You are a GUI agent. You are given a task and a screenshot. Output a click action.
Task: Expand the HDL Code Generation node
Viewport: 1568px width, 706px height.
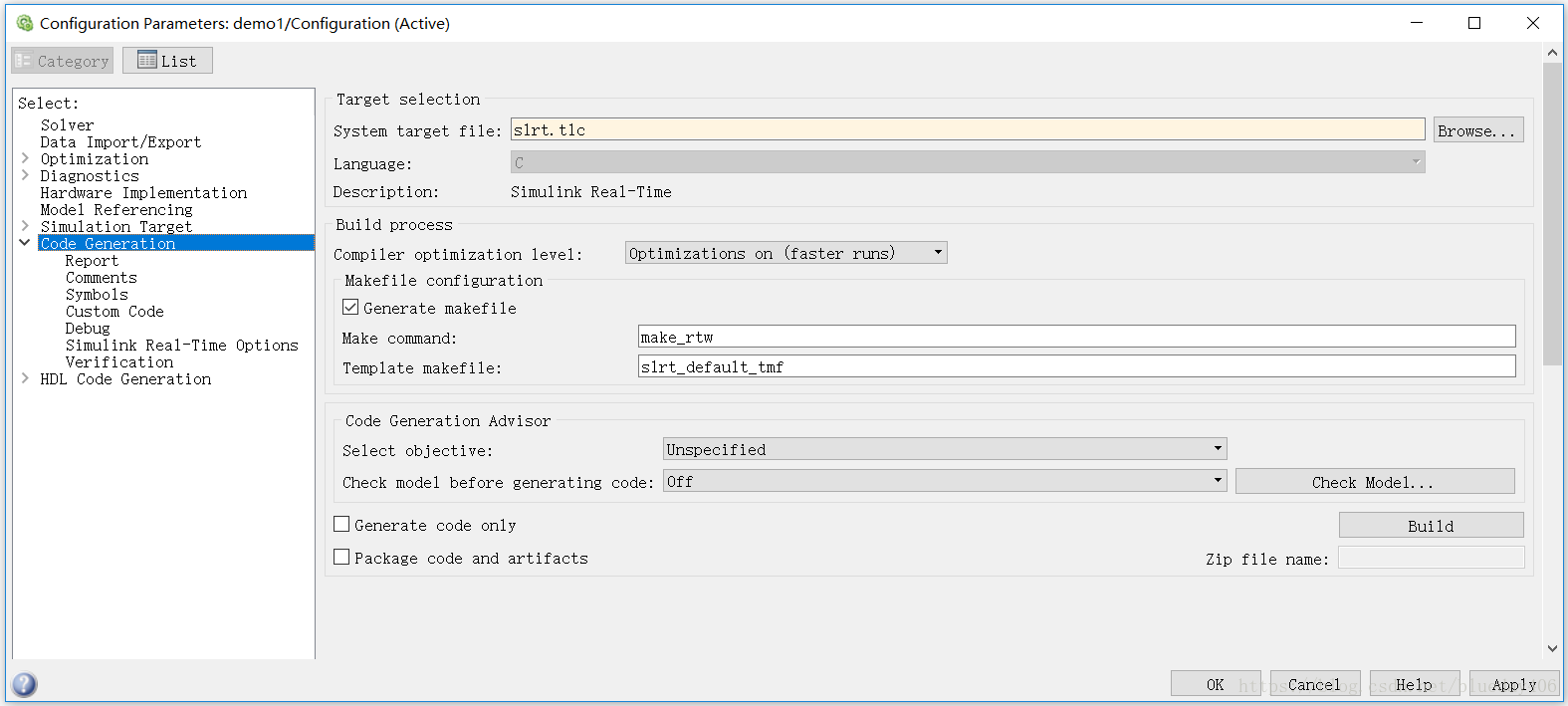coord(25,378)
